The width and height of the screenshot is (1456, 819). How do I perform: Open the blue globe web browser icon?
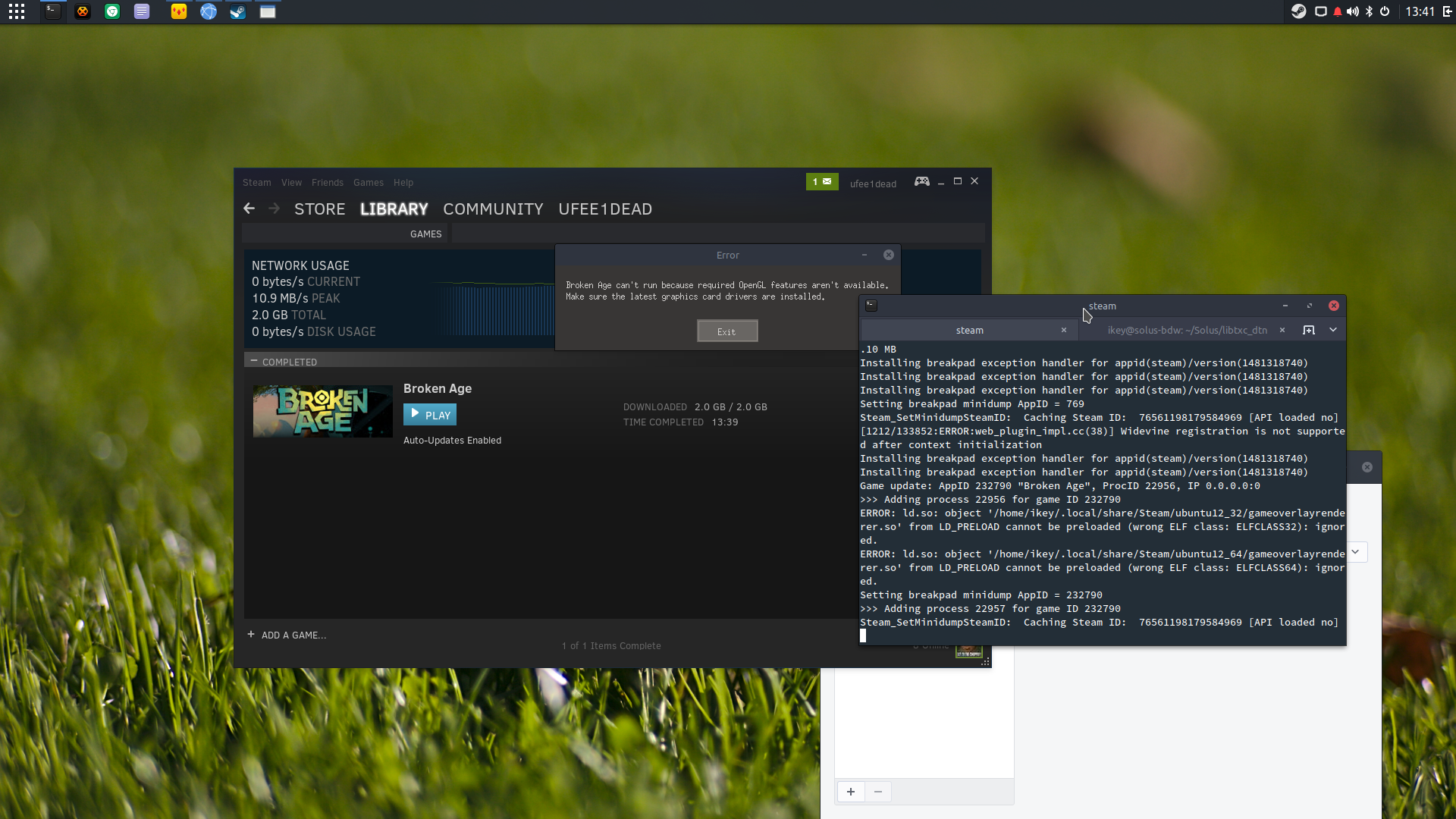click(209, 11)
